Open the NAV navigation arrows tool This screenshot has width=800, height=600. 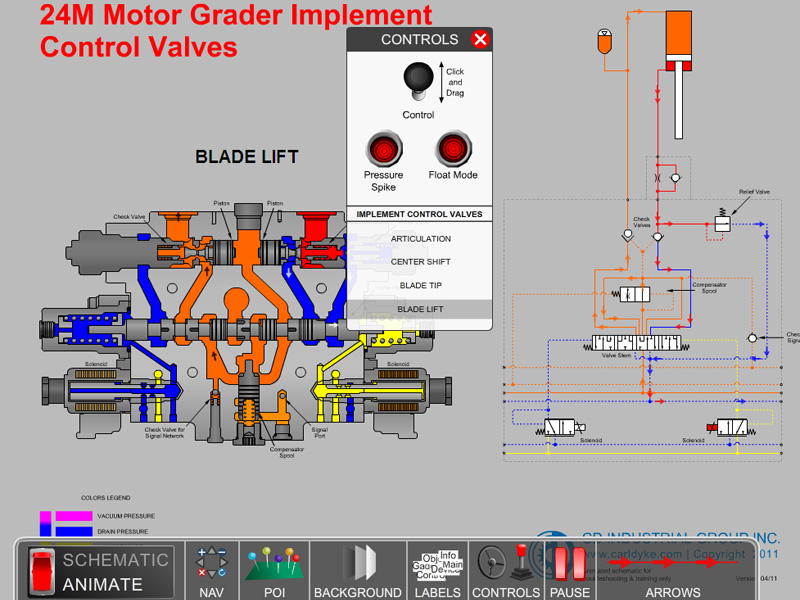coord(211,571)
